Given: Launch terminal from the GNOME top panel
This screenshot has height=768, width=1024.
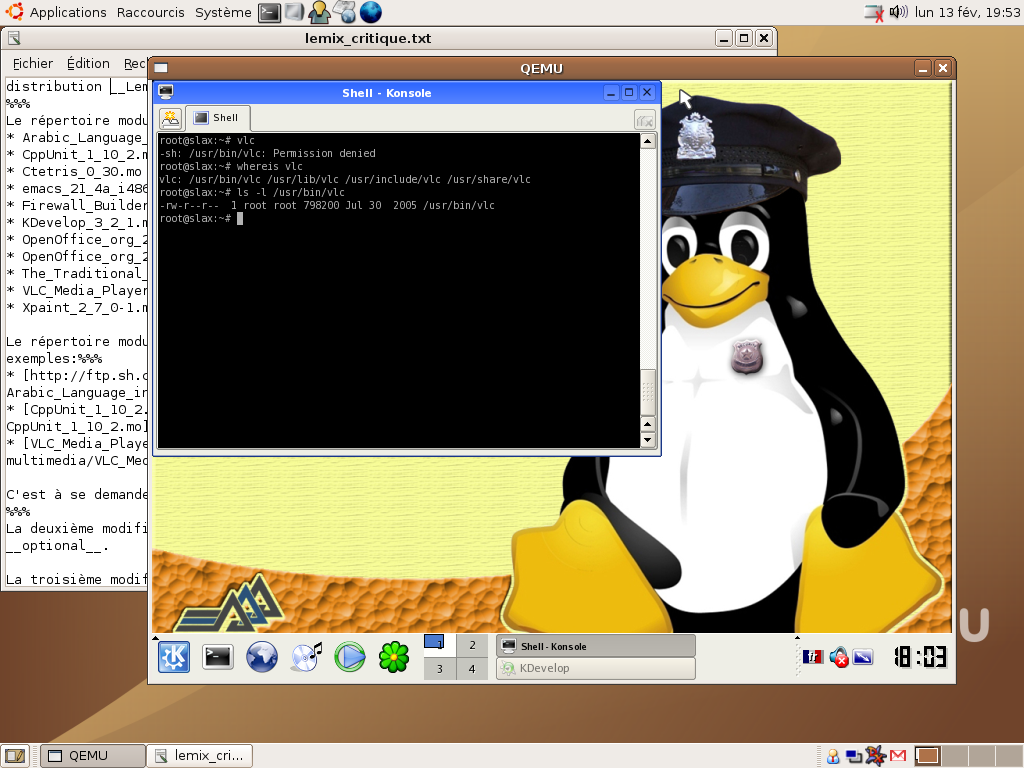Looking at the screenshot, I should pos(269,12).
